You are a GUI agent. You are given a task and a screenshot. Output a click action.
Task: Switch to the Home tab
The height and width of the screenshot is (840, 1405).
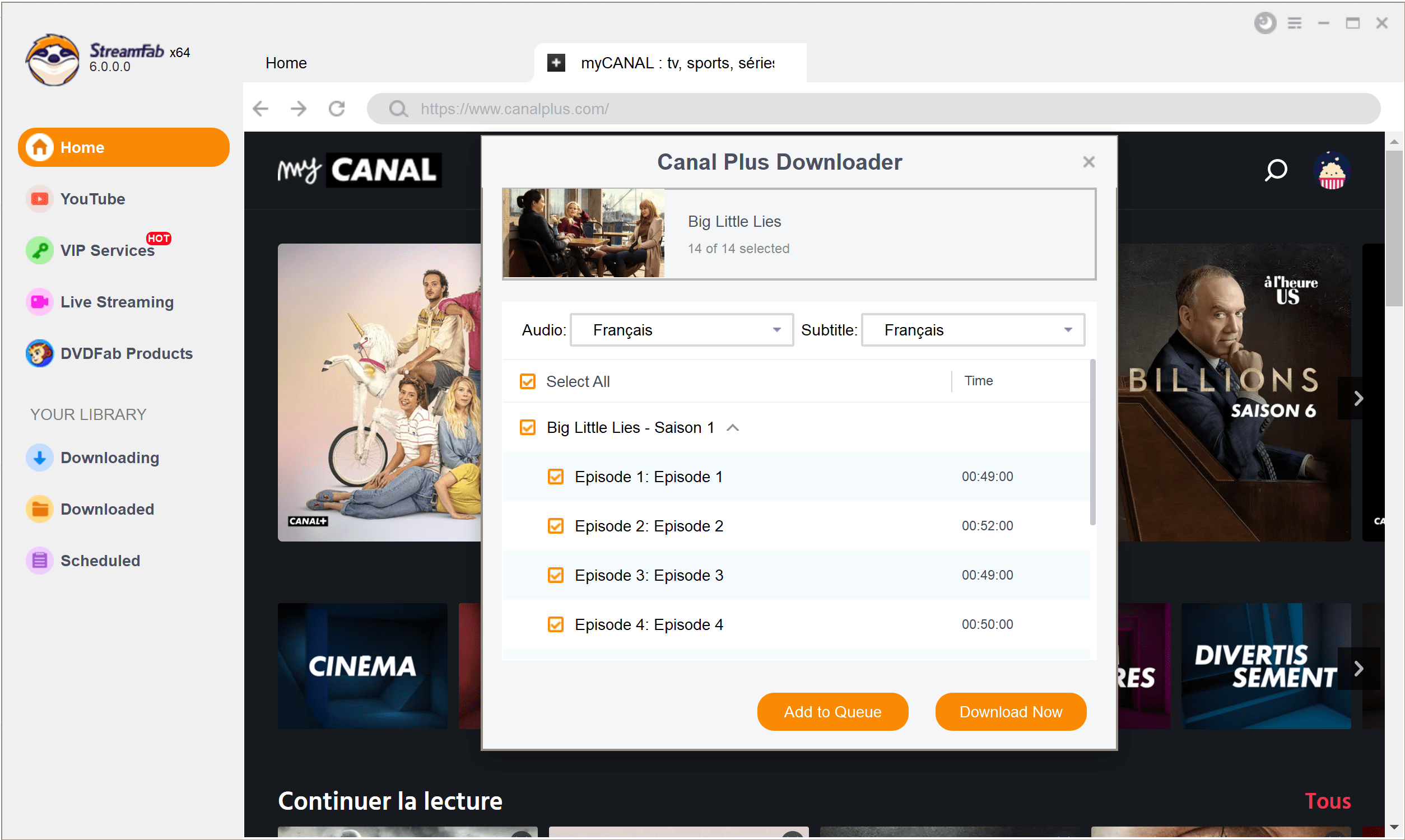pyautogui.click(x=286, y=63)
